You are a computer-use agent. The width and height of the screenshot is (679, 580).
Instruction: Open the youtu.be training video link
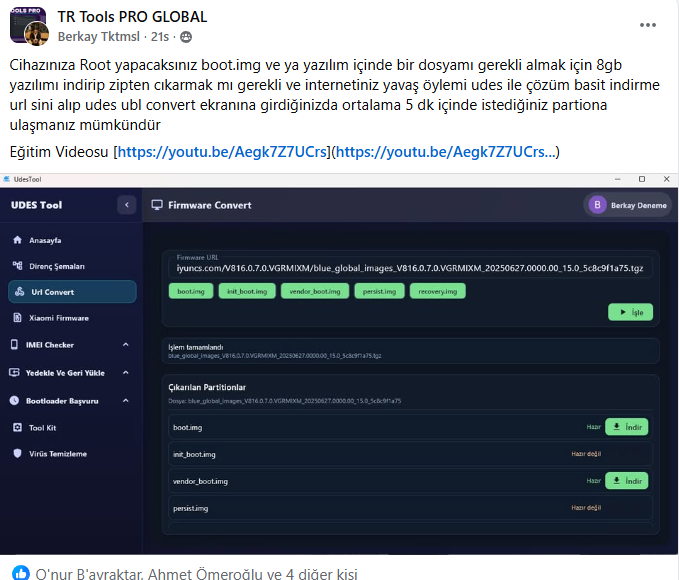coord(222,152)
